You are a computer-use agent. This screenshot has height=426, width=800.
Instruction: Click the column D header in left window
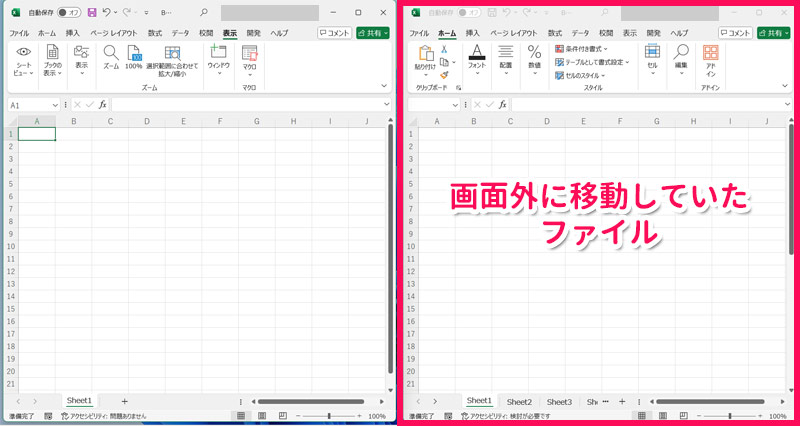[x=147, y=121]
